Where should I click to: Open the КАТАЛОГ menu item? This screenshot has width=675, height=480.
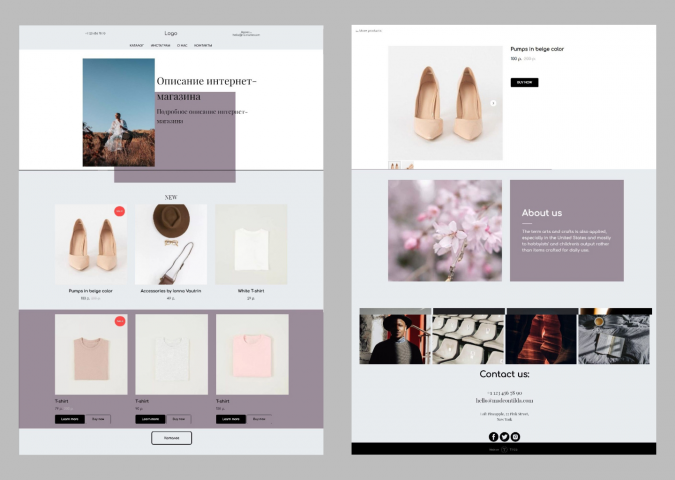tap(136, 45)
